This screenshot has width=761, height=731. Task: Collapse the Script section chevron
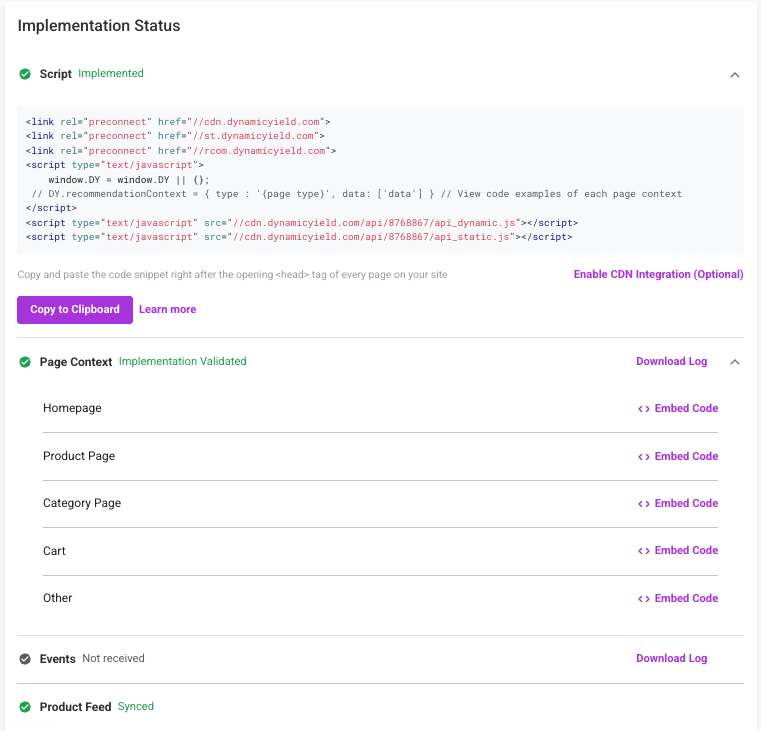[735, 75]
